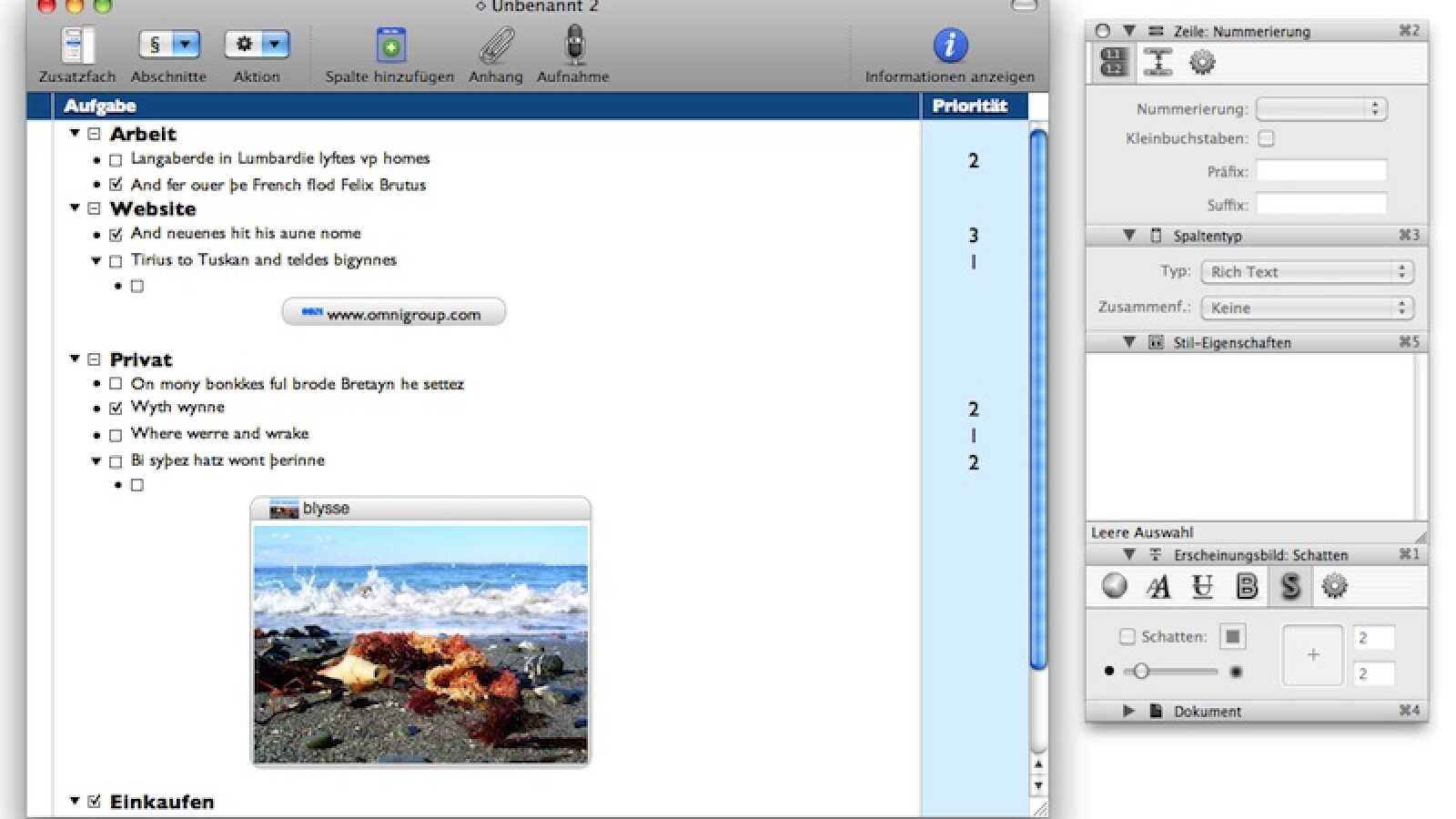Screen dimensions: 1456x819
Task: Uncheck the 'Wyth wynne' task checkbox
Action: point(116,408)
